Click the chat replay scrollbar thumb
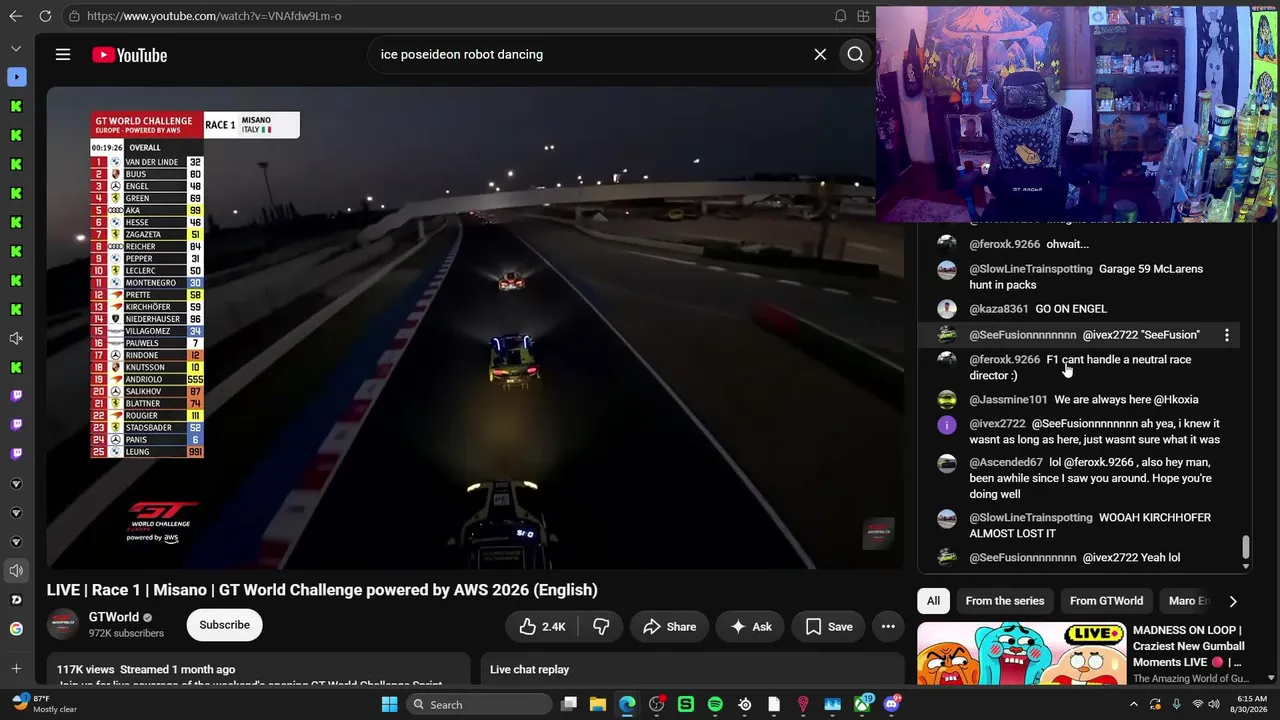The width and height of the screenshot is (1280, 720). (1245, 547)
